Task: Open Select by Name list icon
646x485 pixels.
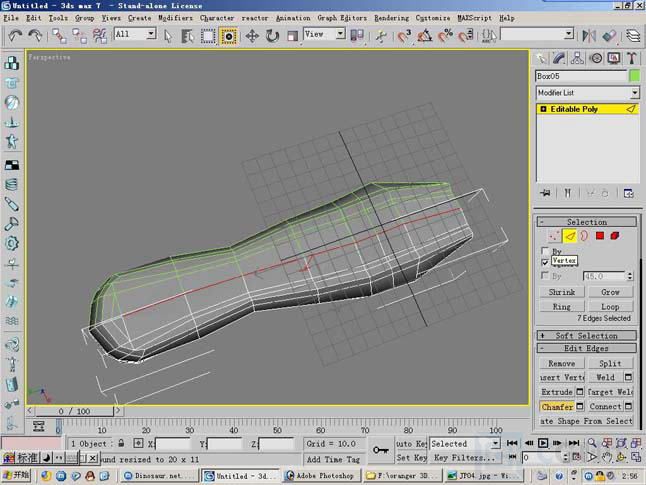Action: click(x=187, y=36)
